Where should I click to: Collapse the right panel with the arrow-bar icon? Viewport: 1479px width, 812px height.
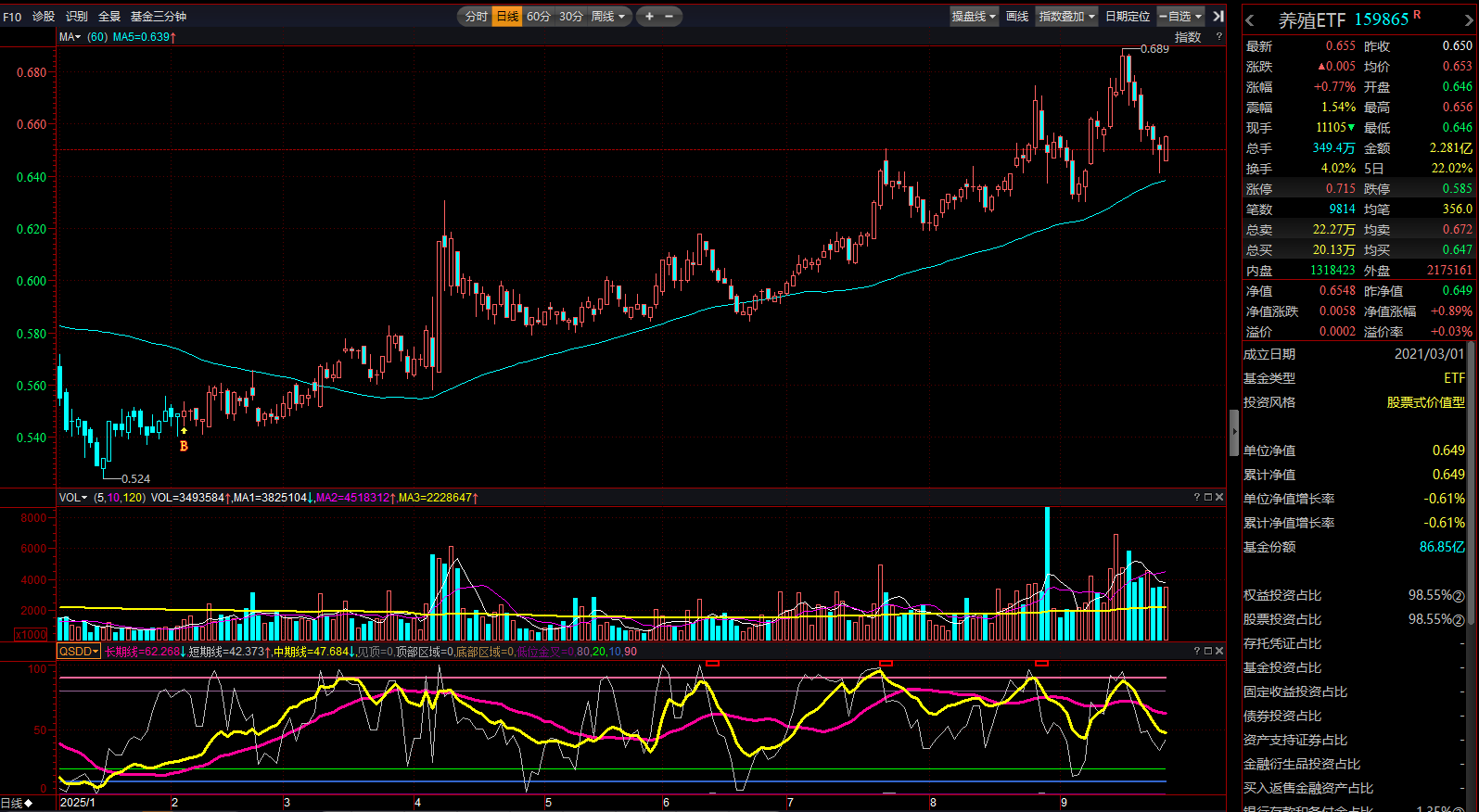click(x=1218, y=17)
